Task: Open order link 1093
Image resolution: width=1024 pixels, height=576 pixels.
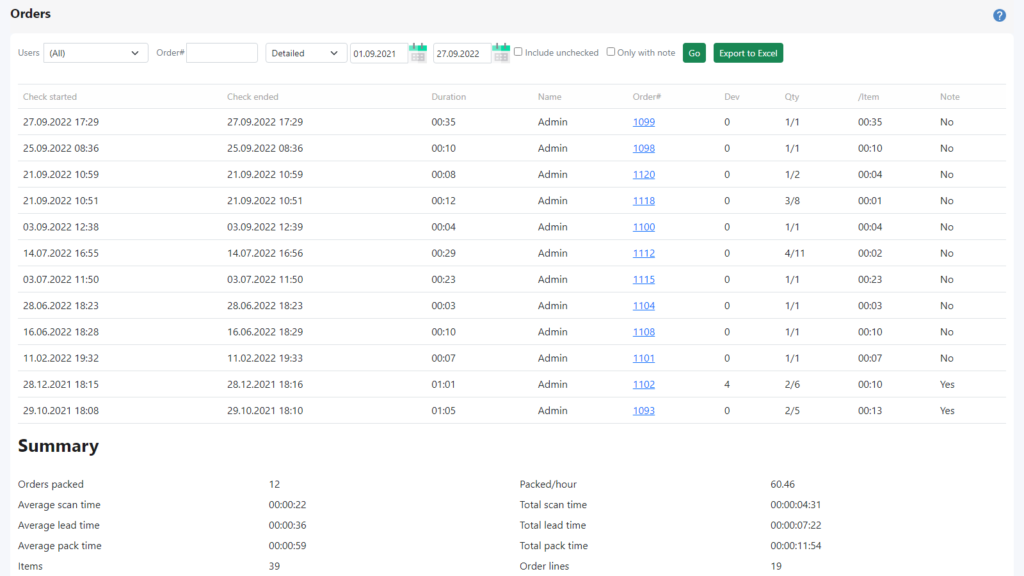Action: (x=643, y=410)
